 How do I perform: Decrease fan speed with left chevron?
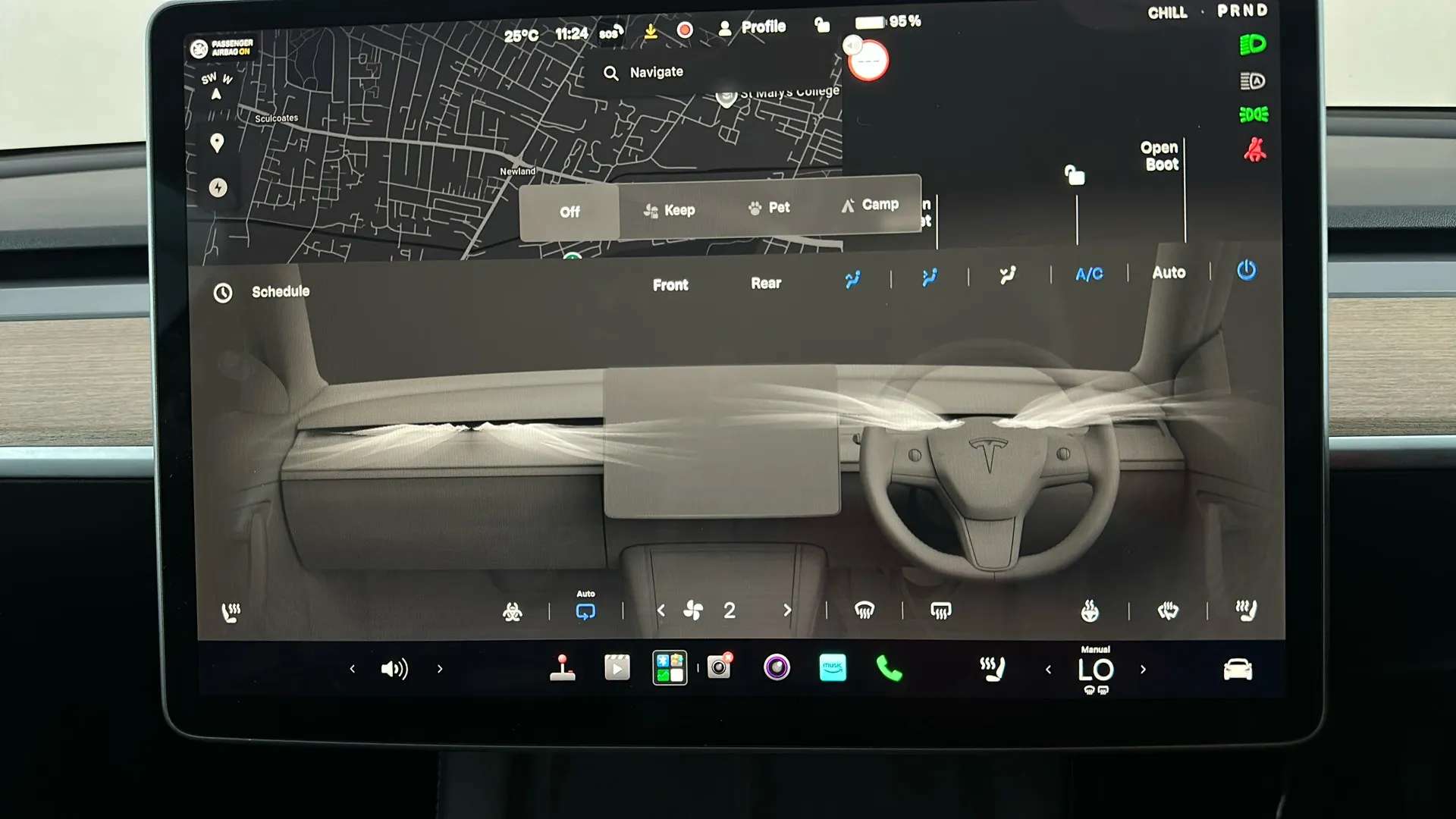(x=661, y=610)
